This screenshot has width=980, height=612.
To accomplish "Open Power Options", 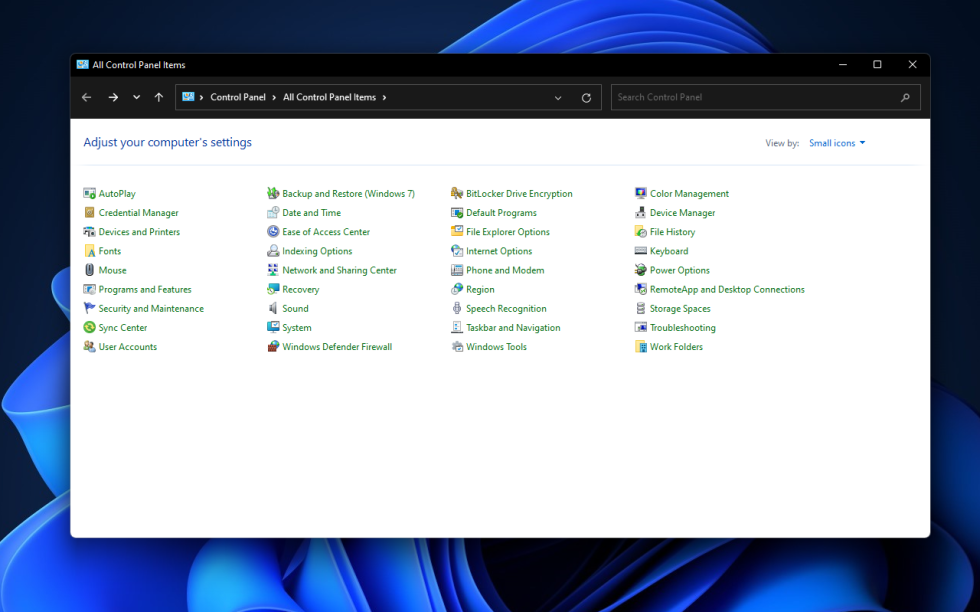I will 680,269.
